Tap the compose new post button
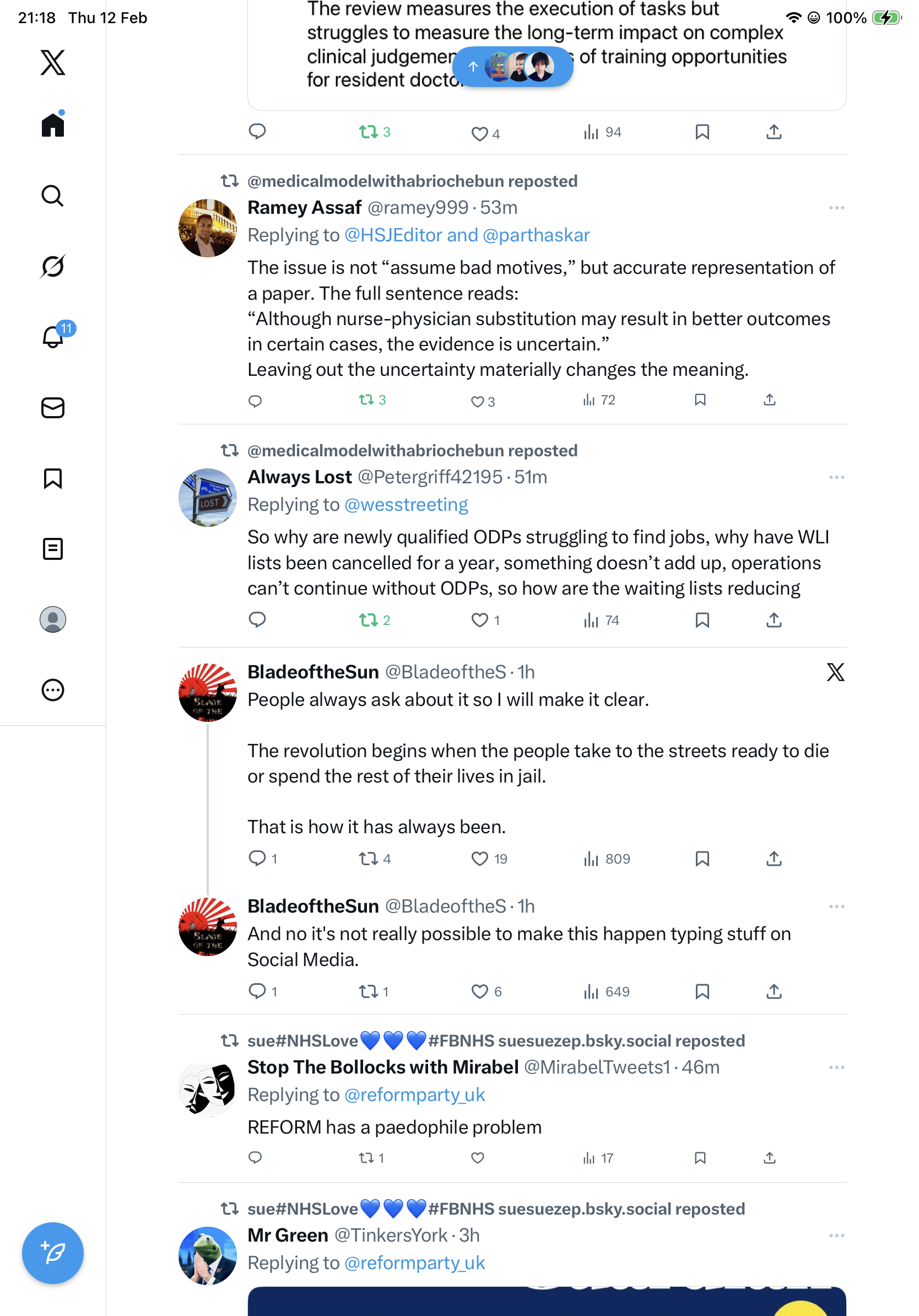The width and height of the screenshot is (919, 1316). (x=53, y=1253)
